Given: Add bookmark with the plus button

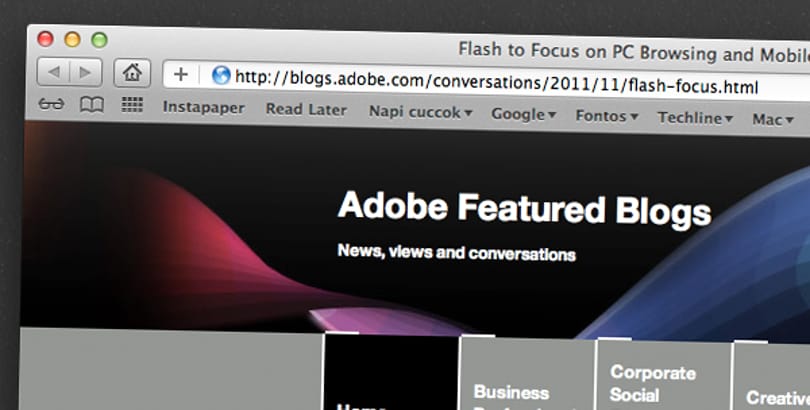Looking at the screenshot, I should click(x=180, y=74).
